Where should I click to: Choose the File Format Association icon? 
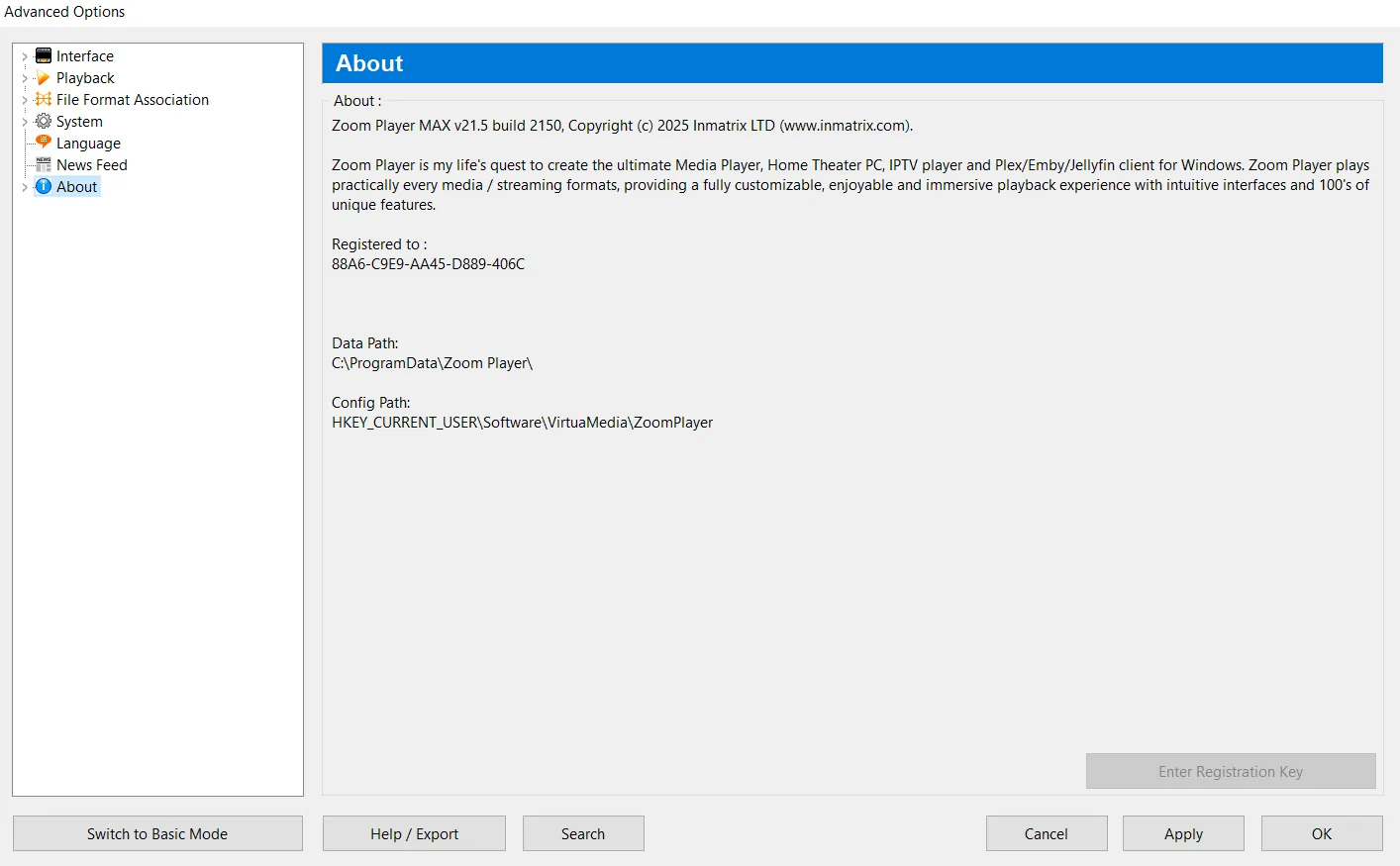click(x=44, y=100)
